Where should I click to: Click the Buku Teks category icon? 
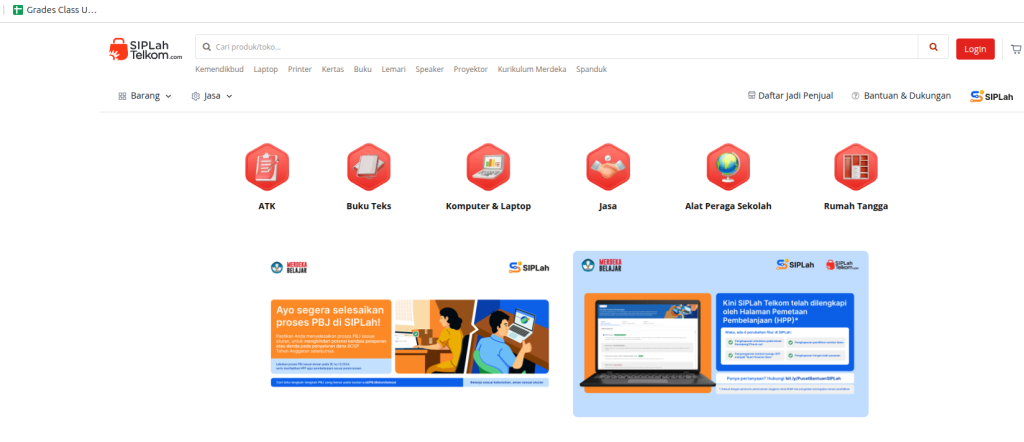pos(368,166)
